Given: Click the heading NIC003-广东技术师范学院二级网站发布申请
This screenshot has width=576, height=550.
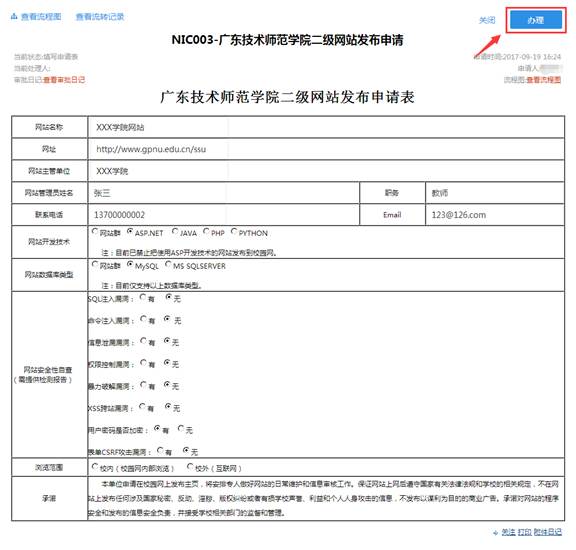Looking at the screenshot, I should point(288,40).
